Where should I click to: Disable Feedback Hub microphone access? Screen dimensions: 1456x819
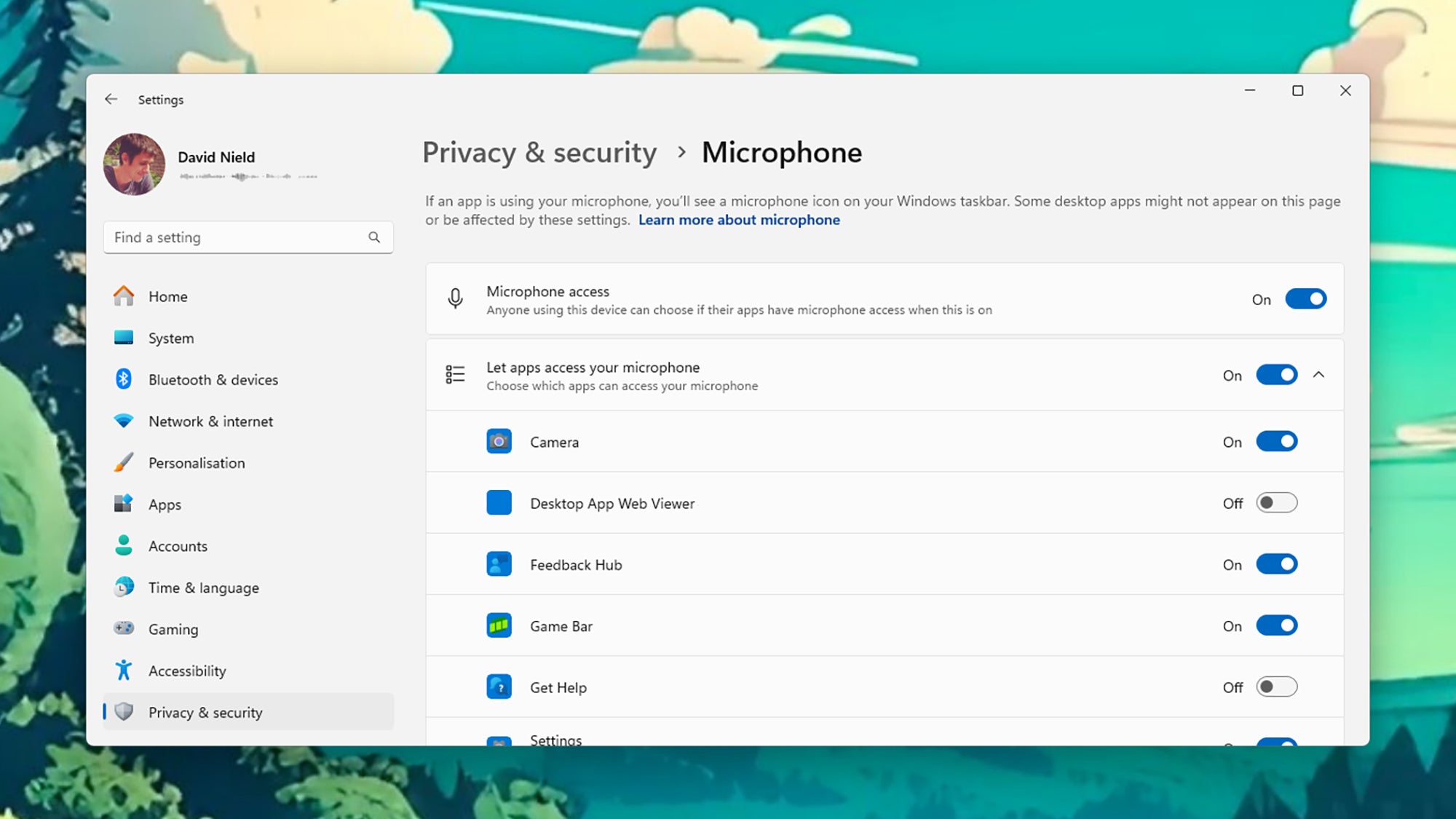click(x=1276, y=563)
